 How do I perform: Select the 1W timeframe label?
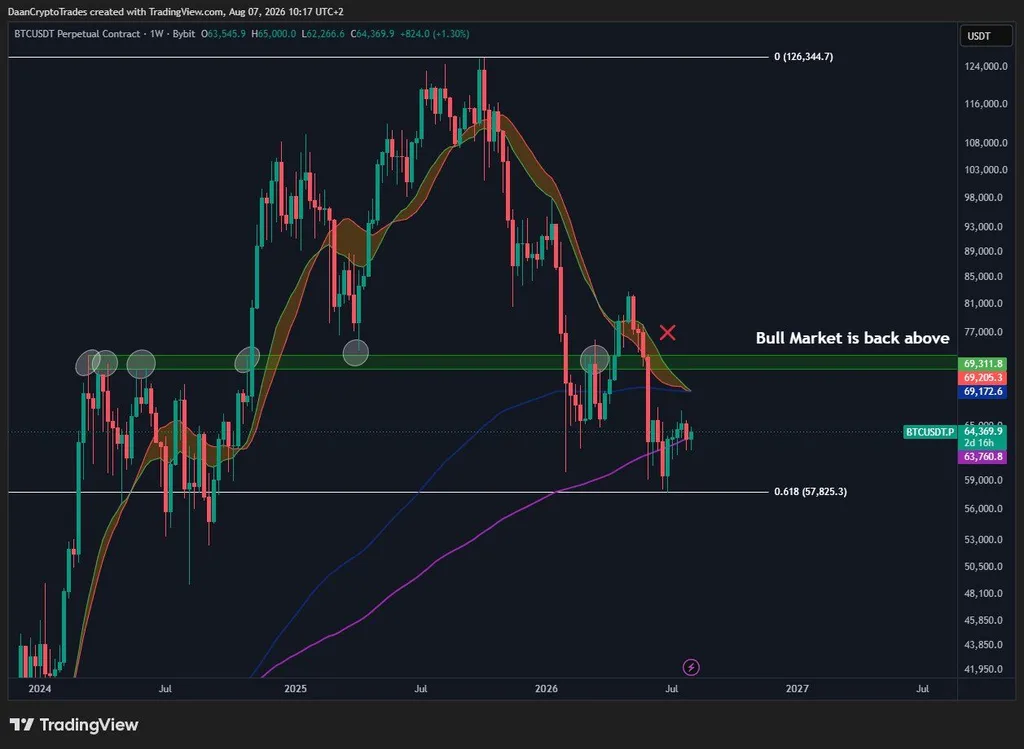(157, 33)
